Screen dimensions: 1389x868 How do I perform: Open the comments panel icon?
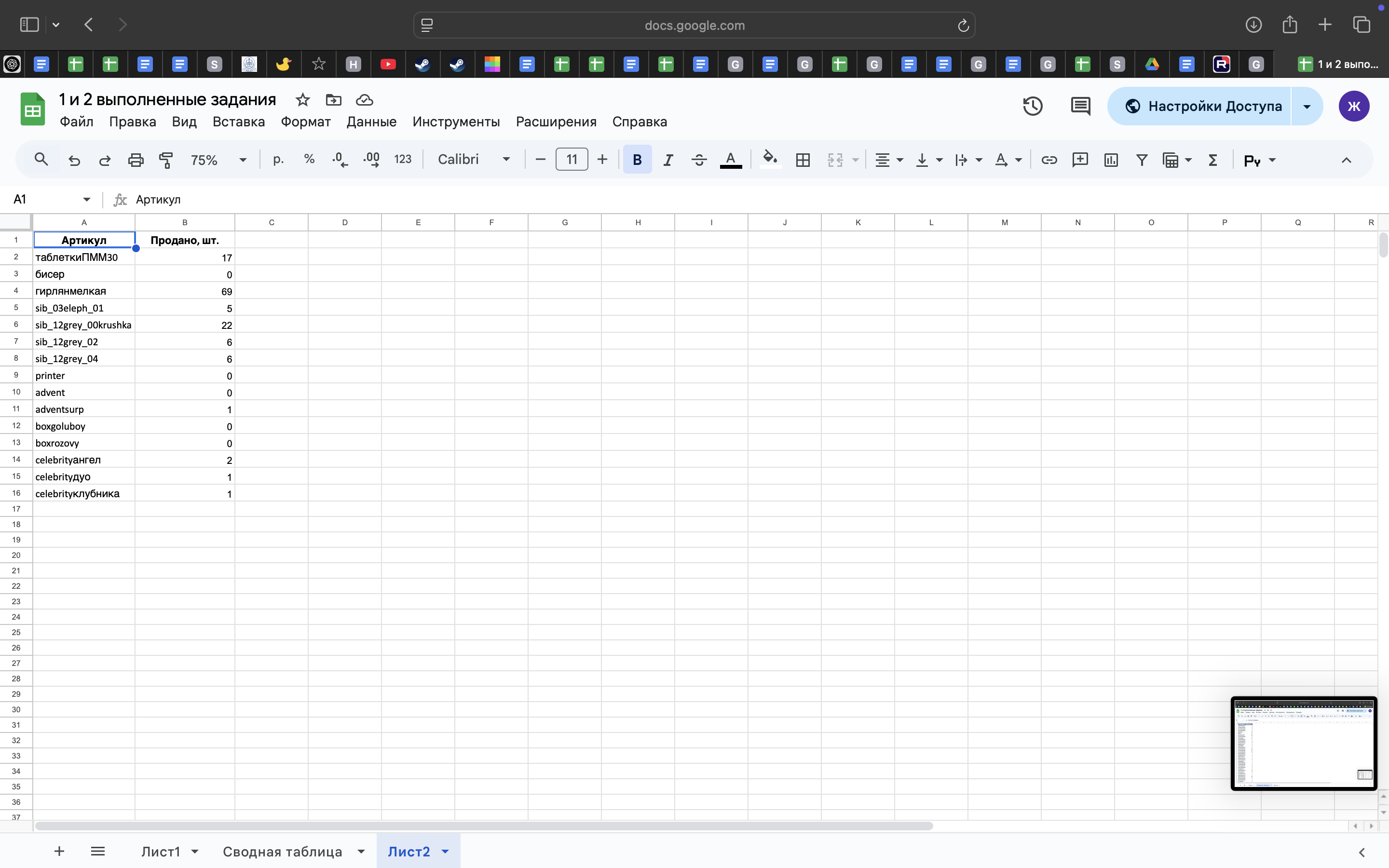coord(1080,106)
